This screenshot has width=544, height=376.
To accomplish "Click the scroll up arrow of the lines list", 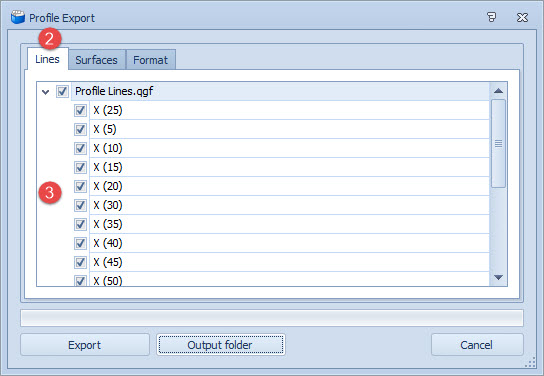I will pyautogui.click(x=499, y=91).
